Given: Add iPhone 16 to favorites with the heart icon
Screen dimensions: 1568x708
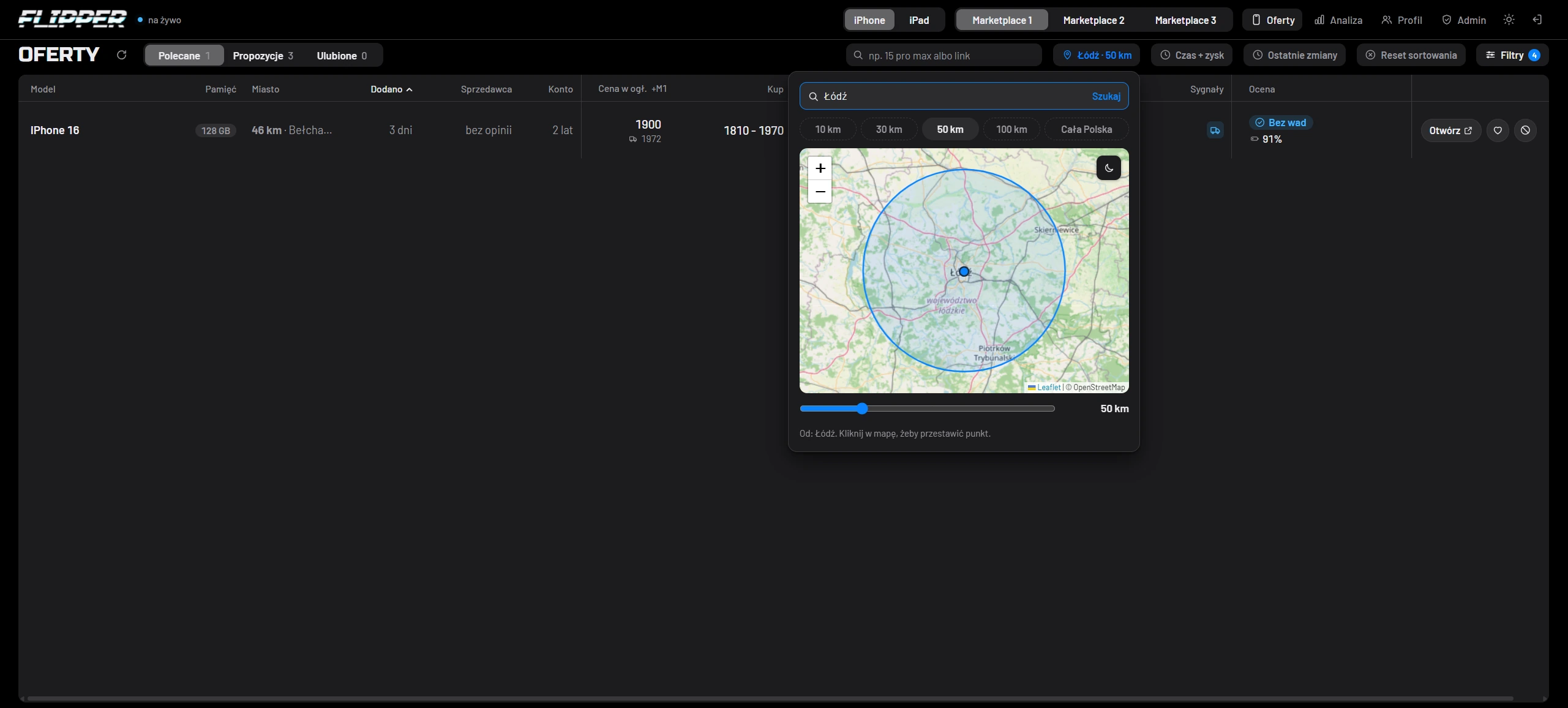Looking at the screenshot, I should click(1498, 130).
